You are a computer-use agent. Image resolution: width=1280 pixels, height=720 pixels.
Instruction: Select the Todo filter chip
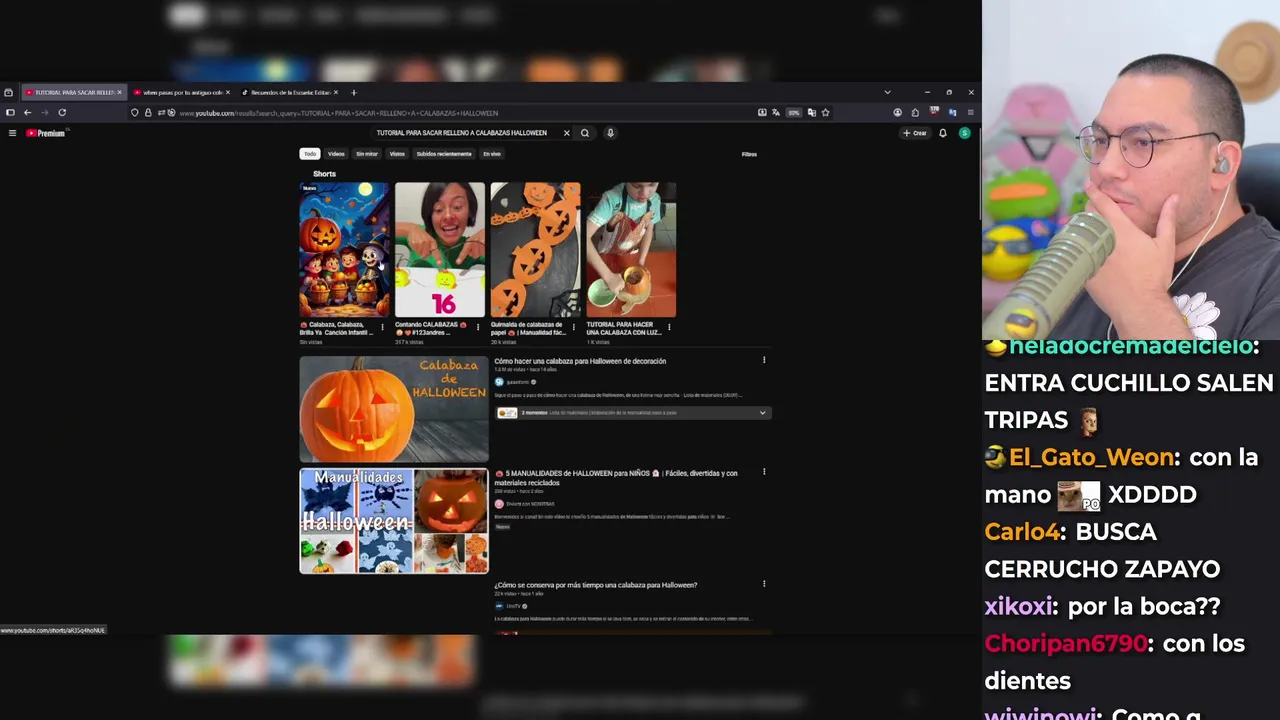pyautogui.click(x=310, y=154)
